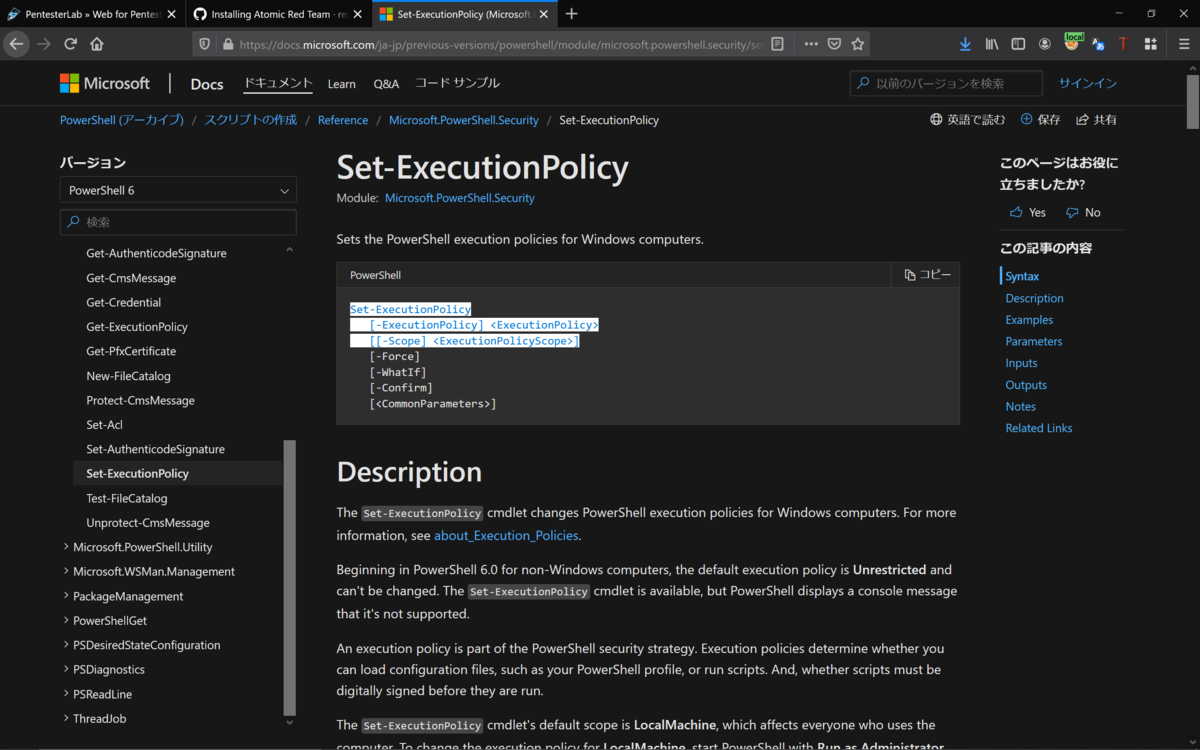Click the Microsoft logo
The height and width of the screenshot is (750, 1200).
click(105, 83)
